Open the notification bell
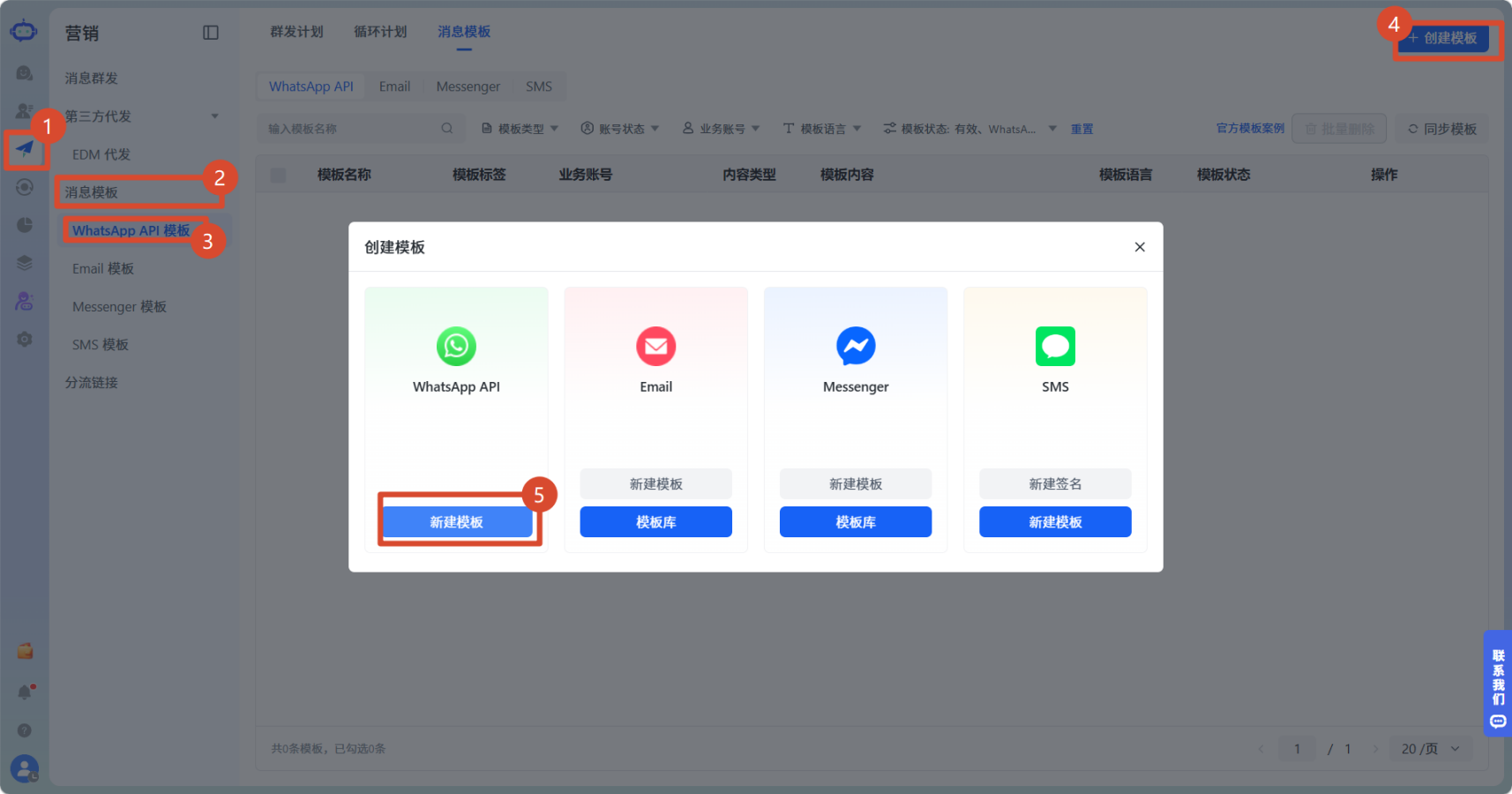 click(x=25, y=692)
